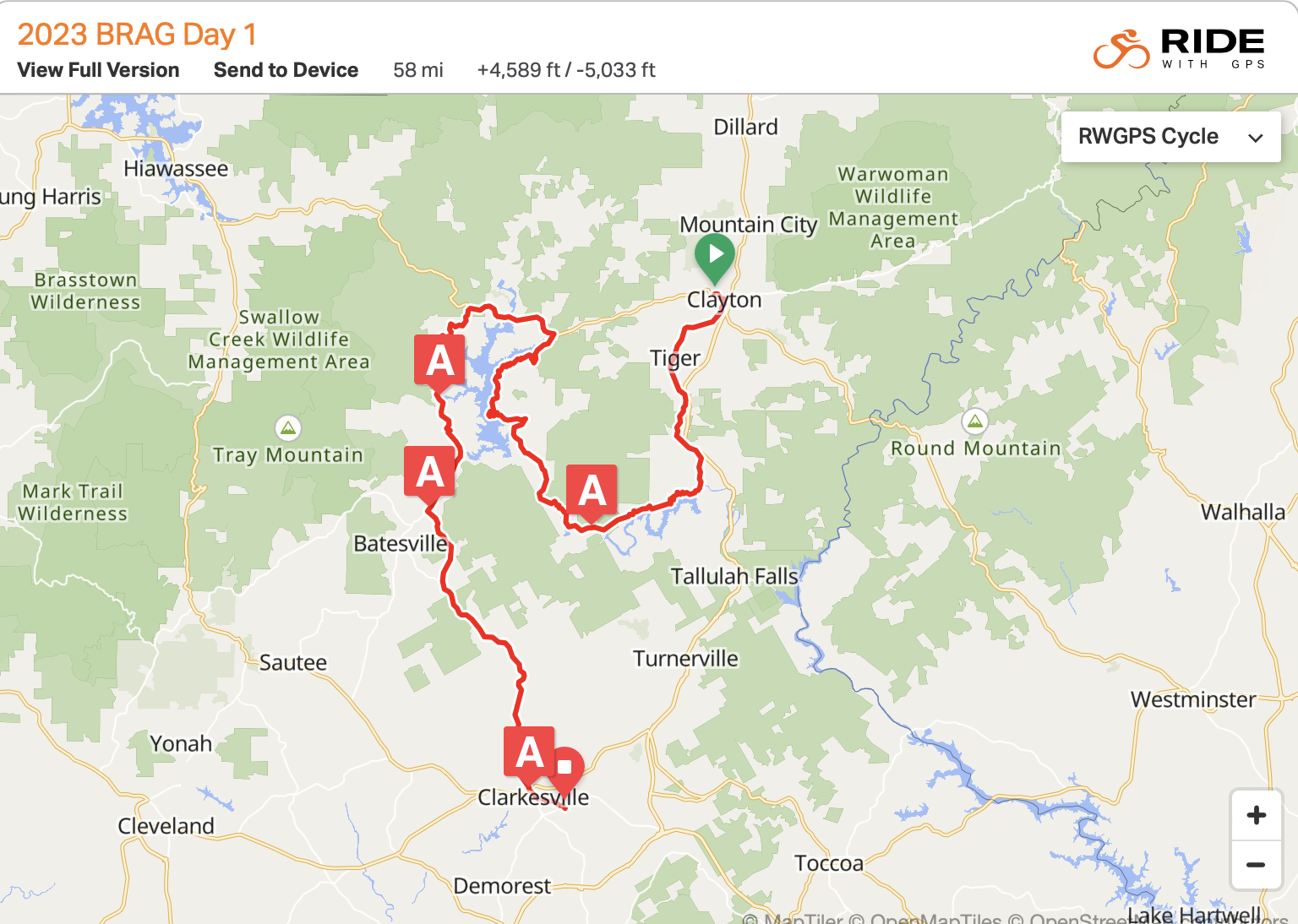Select the aid station marker near Clarkesville
Image resolution: width=1298 pixels, height=924 pixels.
tap(529, 753)
